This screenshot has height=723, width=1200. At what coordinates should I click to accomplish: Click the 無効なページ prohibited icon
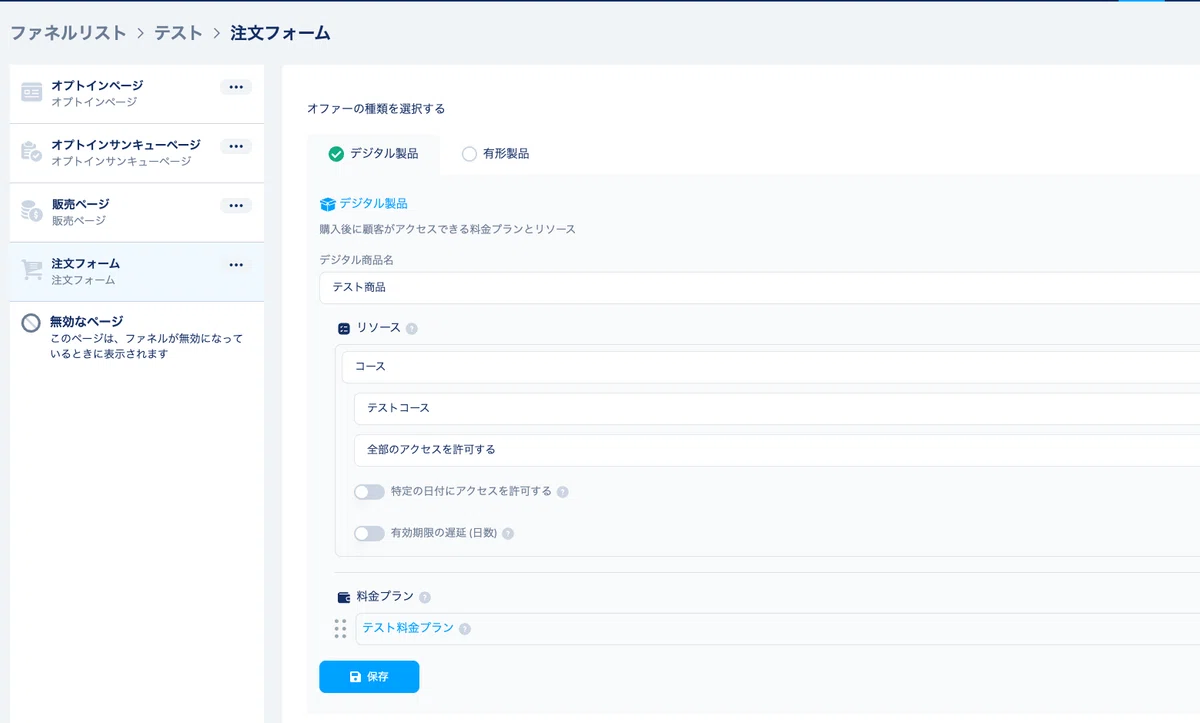pyautogui.click(x=31, y=322)
